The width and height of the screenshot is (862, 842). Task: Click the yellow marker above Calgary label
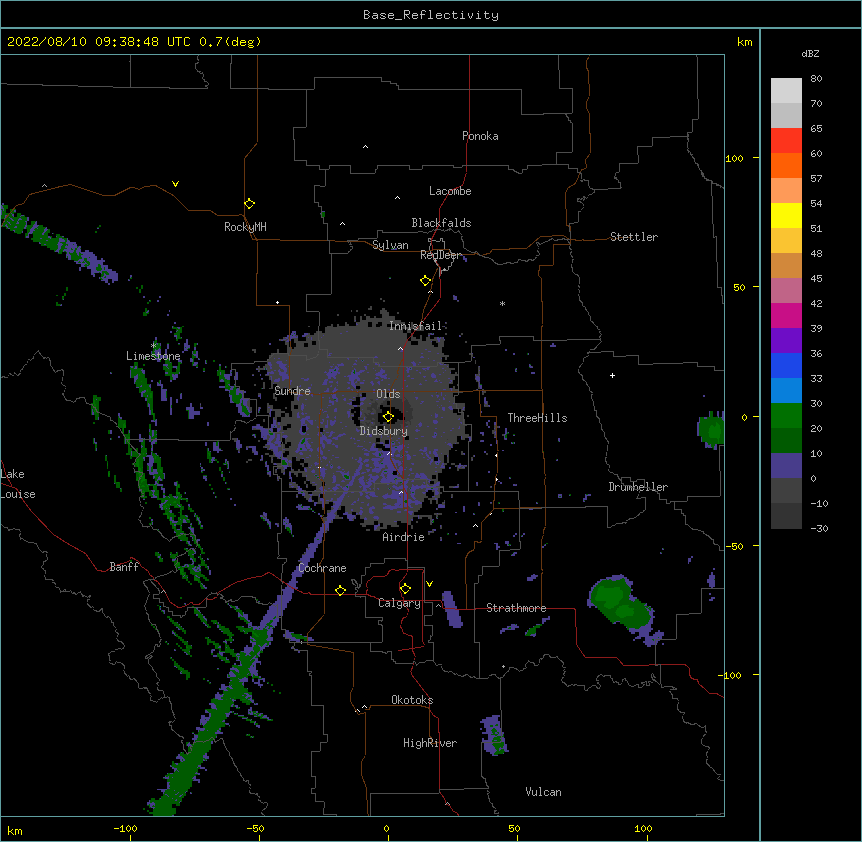[405, 589]
